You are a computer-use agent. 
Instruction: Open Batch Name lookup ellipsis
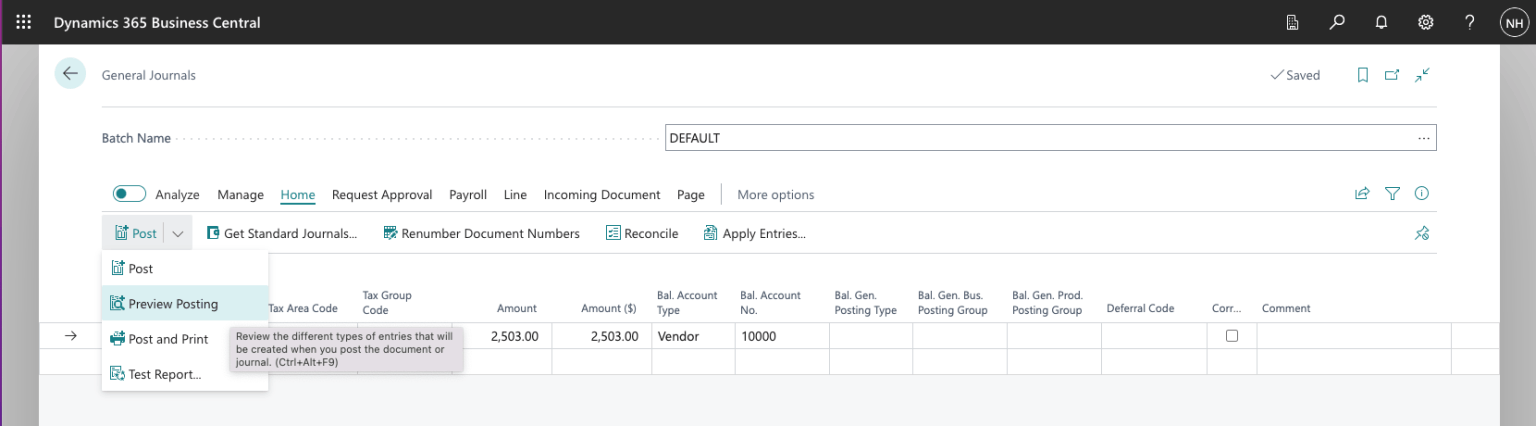[x=1423, y=138]
